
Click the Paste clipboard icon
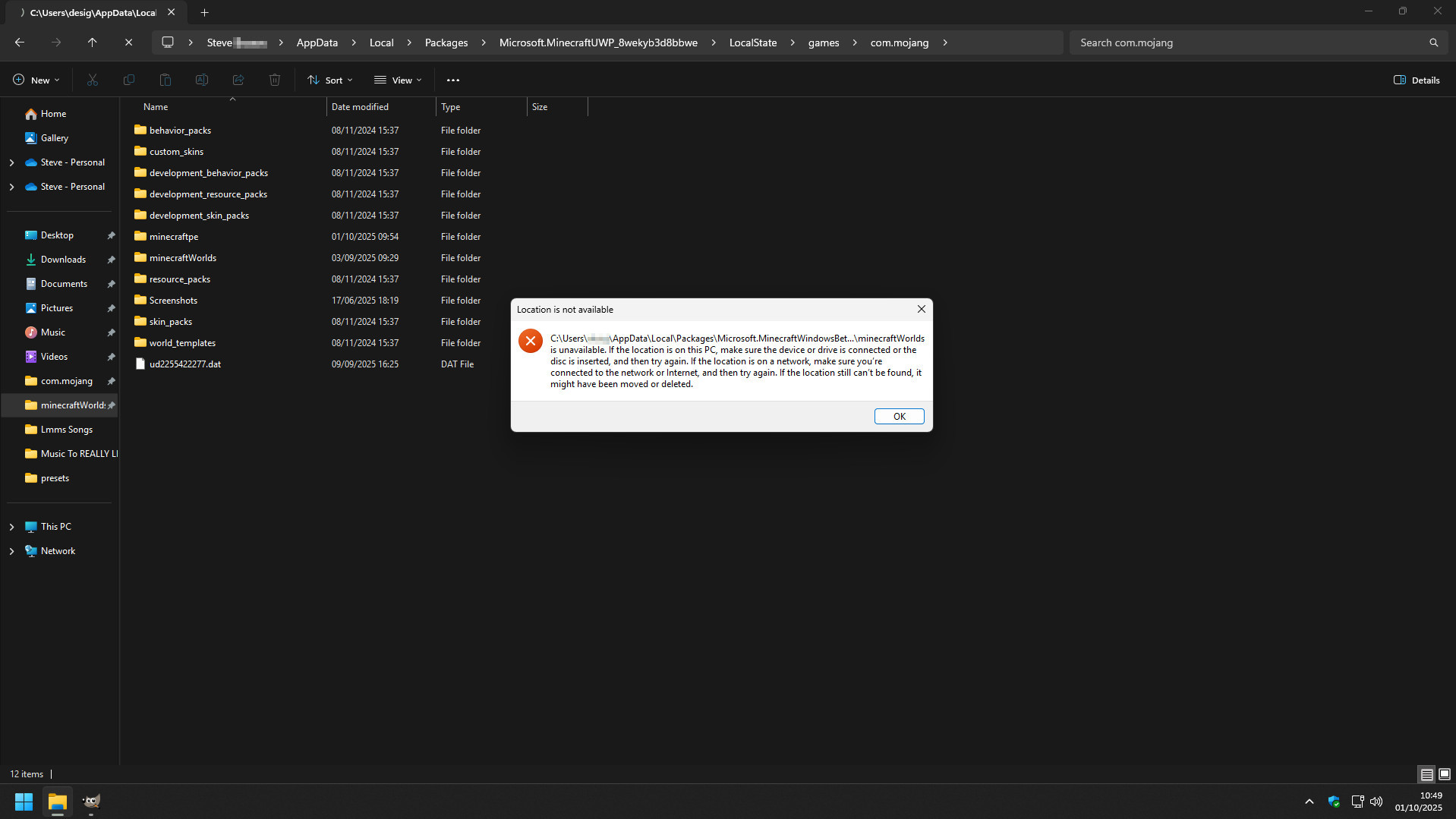tap(165, 80)
